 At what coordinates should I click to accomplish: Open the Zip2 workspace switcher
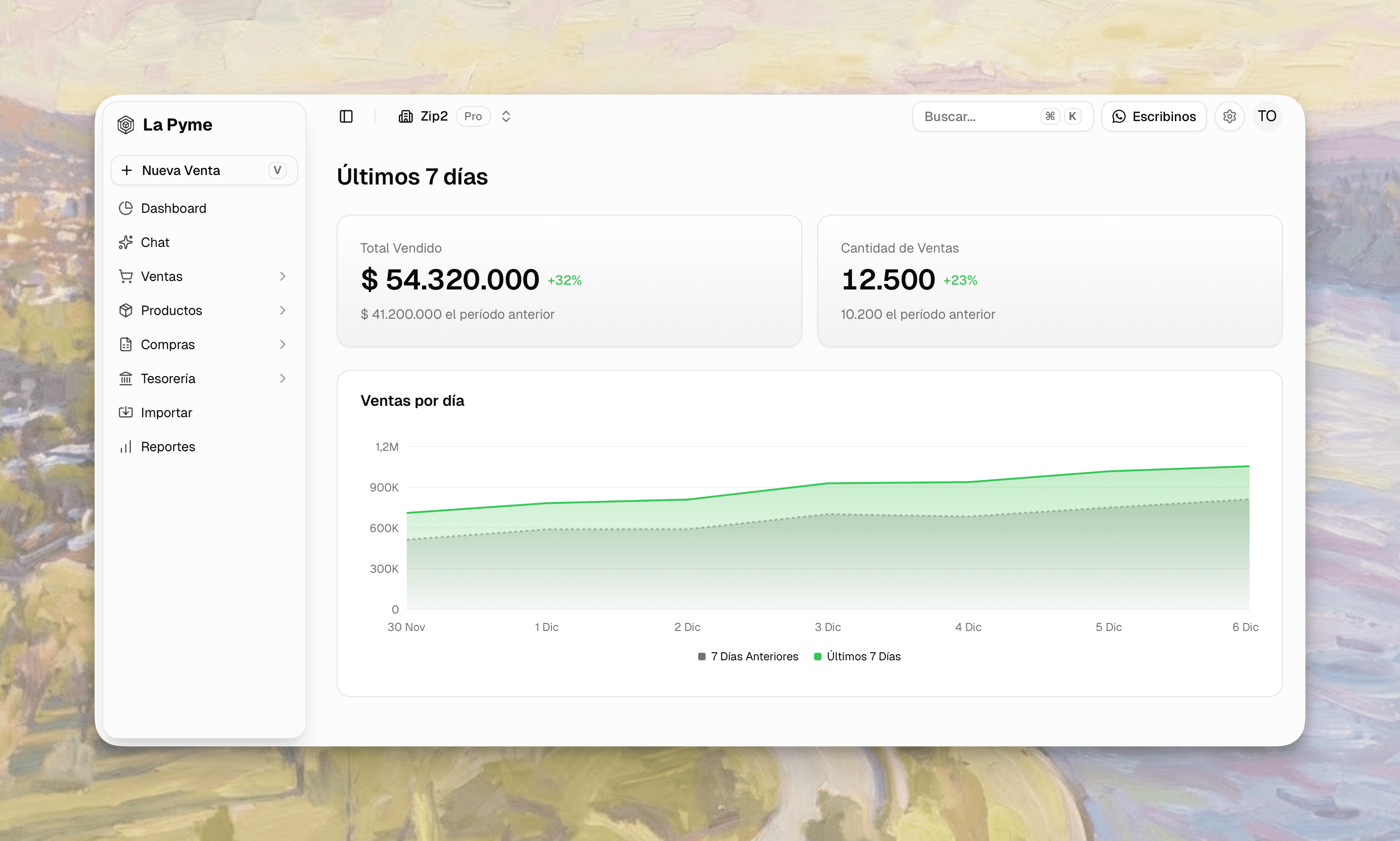pyautogui.click(x=434, y=116)
